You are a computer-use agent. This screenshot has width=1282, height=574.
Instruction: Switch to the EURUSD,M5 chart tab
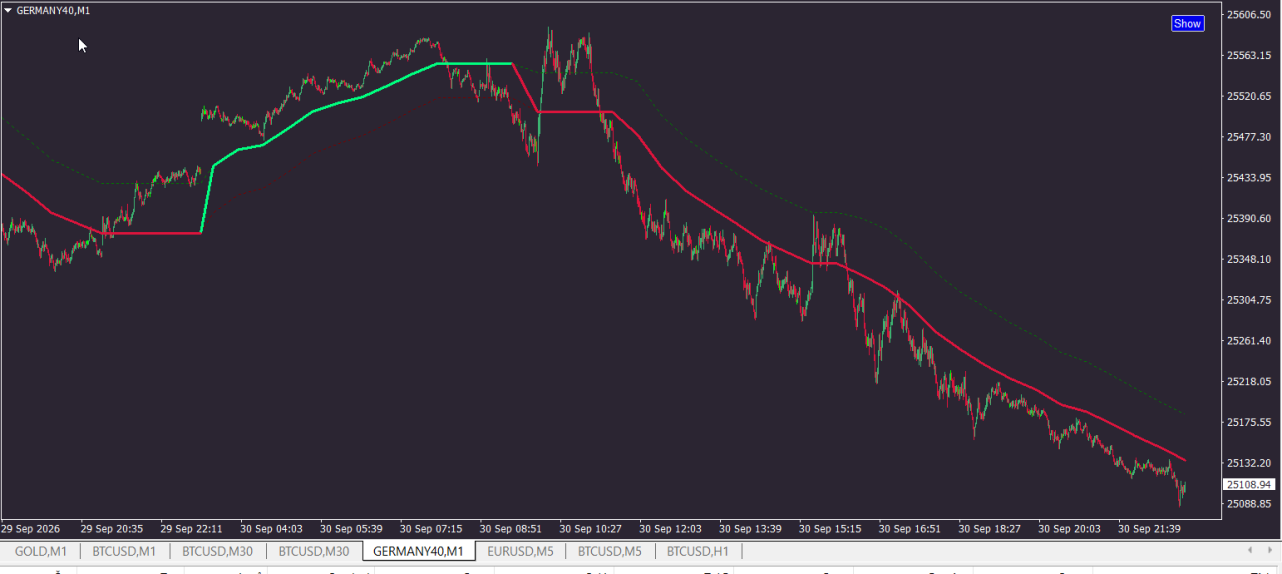pyautogui.click(x=520, y=551)
